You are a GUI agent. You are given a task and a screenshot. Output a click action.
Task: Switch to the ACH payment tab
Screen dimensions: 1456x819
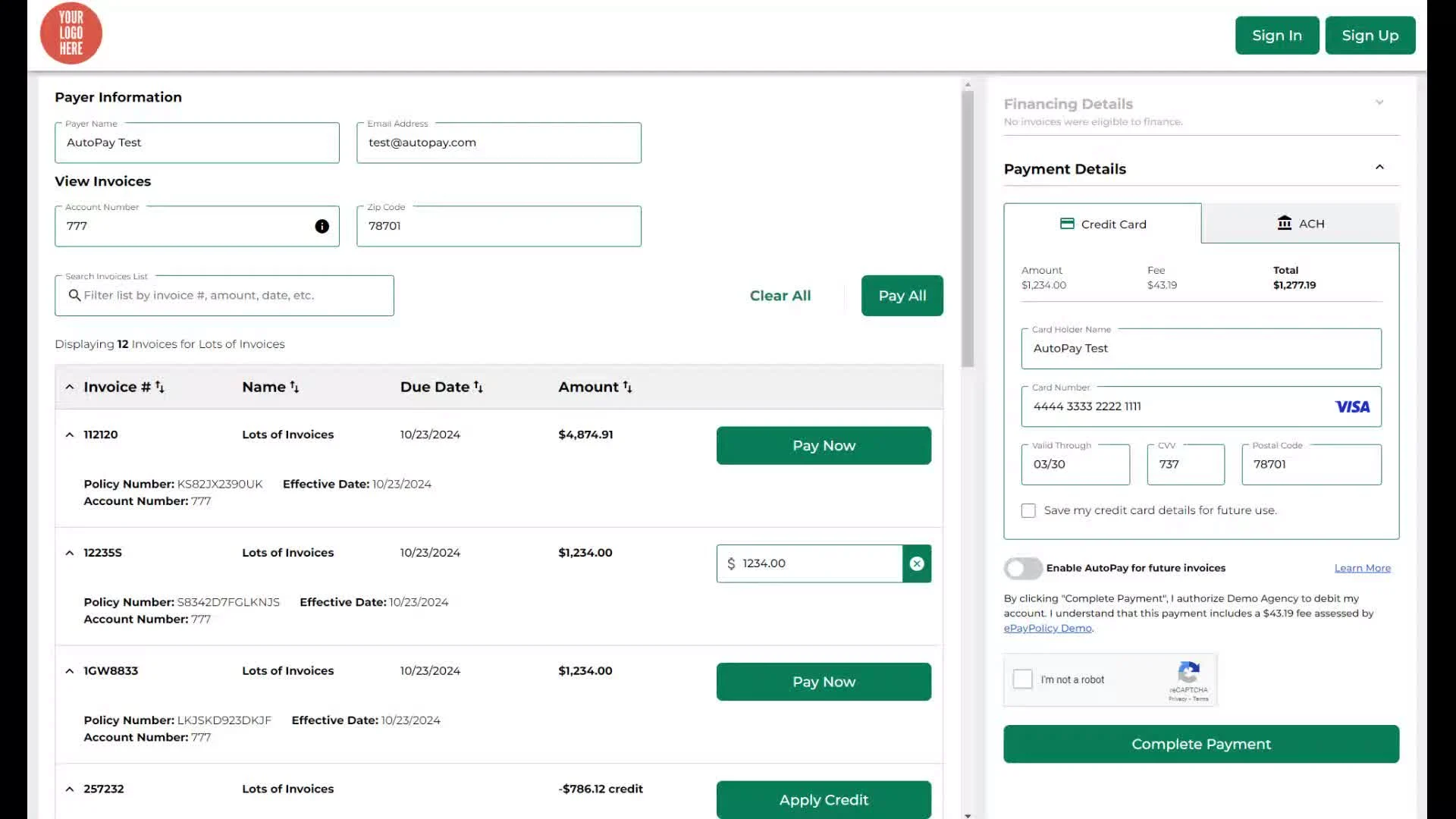(x=1300, y=224)
